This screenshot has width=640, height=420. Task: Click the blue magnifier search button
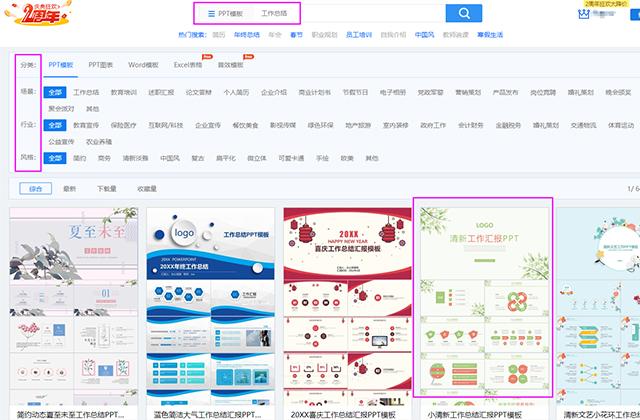click(x=464, y=13)
